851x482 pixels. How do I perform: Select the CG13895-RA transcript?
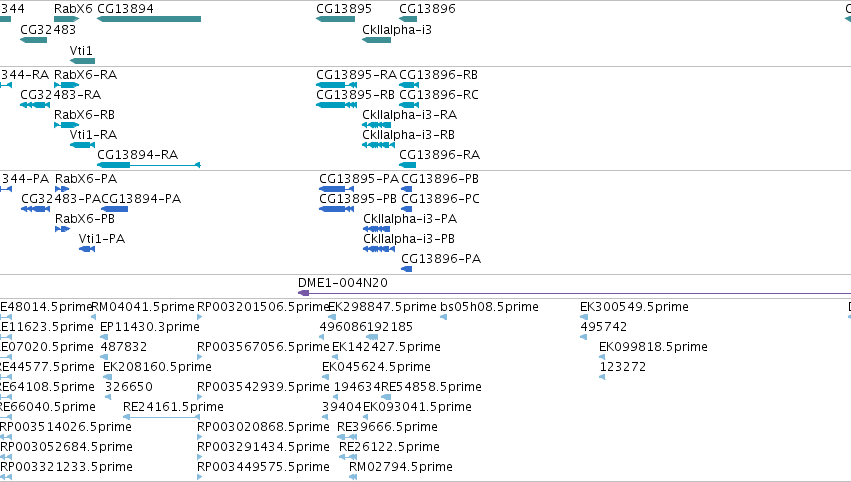[x=336, y=85]
